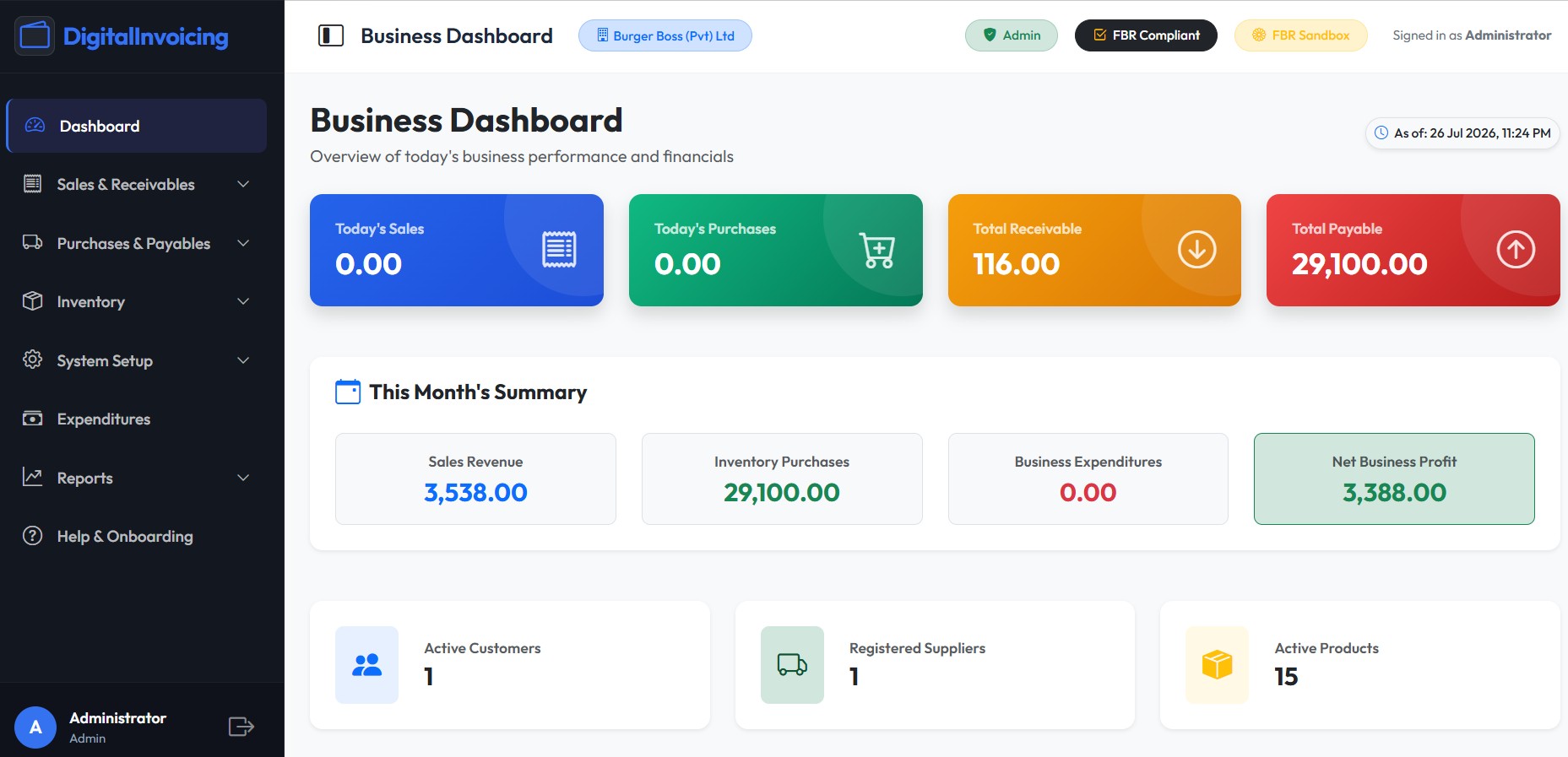The image size is (1568, 757).
Task: Click the receipt icon on Today's Sales card
Action: click(x=559, y=250)
